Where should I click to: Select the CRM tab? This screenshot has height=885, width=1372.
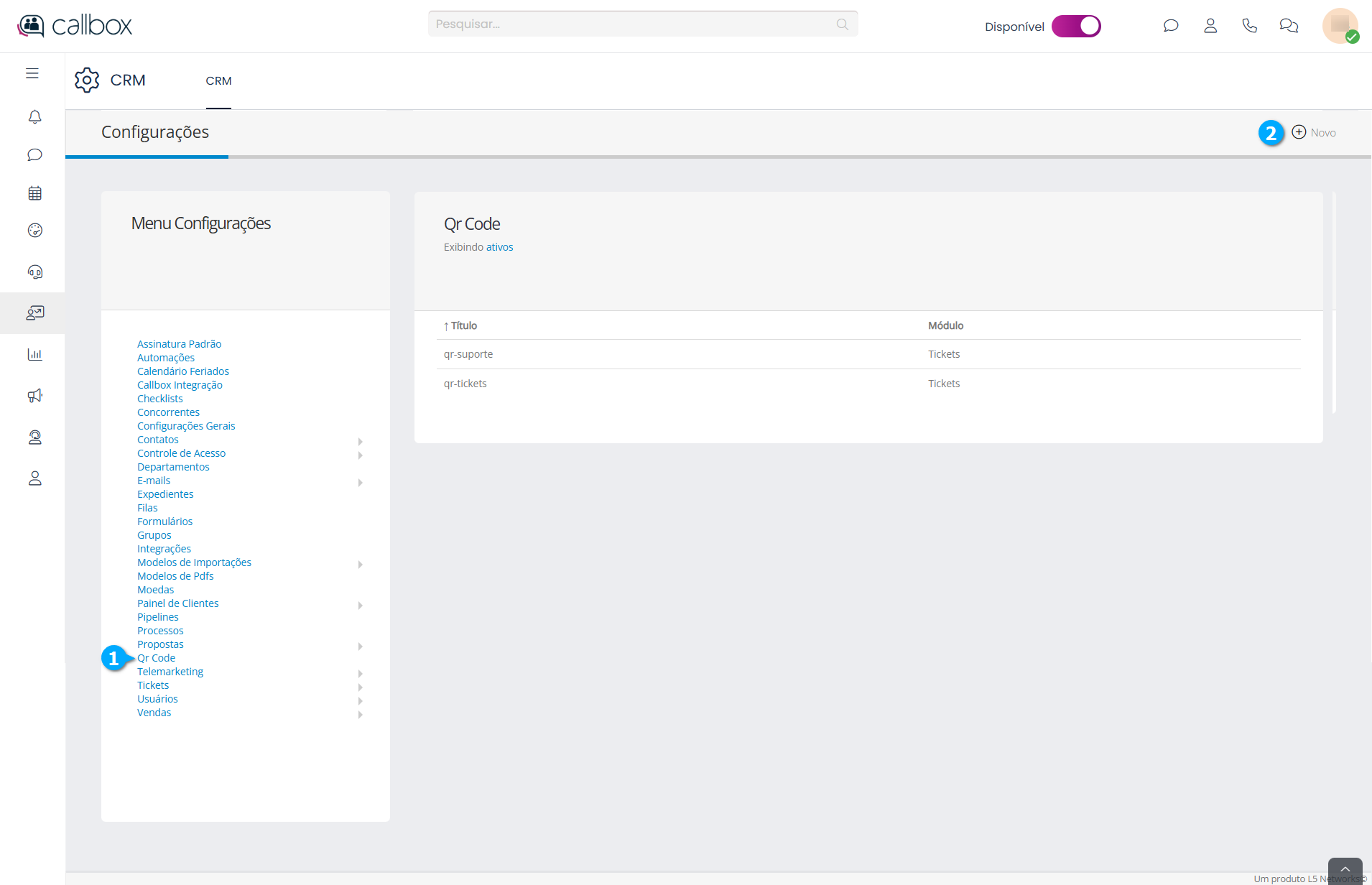click(x=218, y=81)
